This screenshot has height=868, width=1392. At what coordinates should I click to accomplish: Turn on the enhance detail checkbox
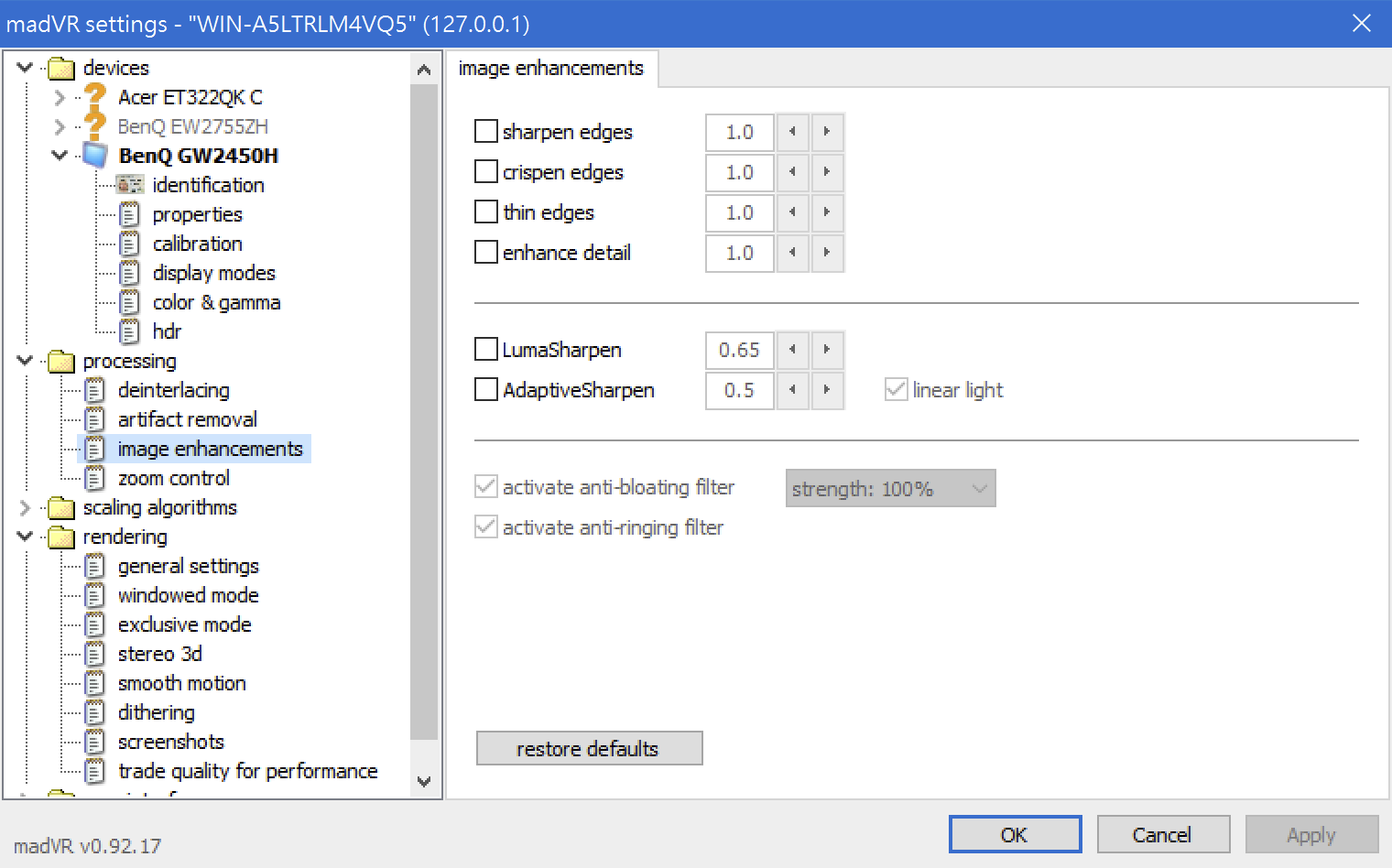[486, 252]
